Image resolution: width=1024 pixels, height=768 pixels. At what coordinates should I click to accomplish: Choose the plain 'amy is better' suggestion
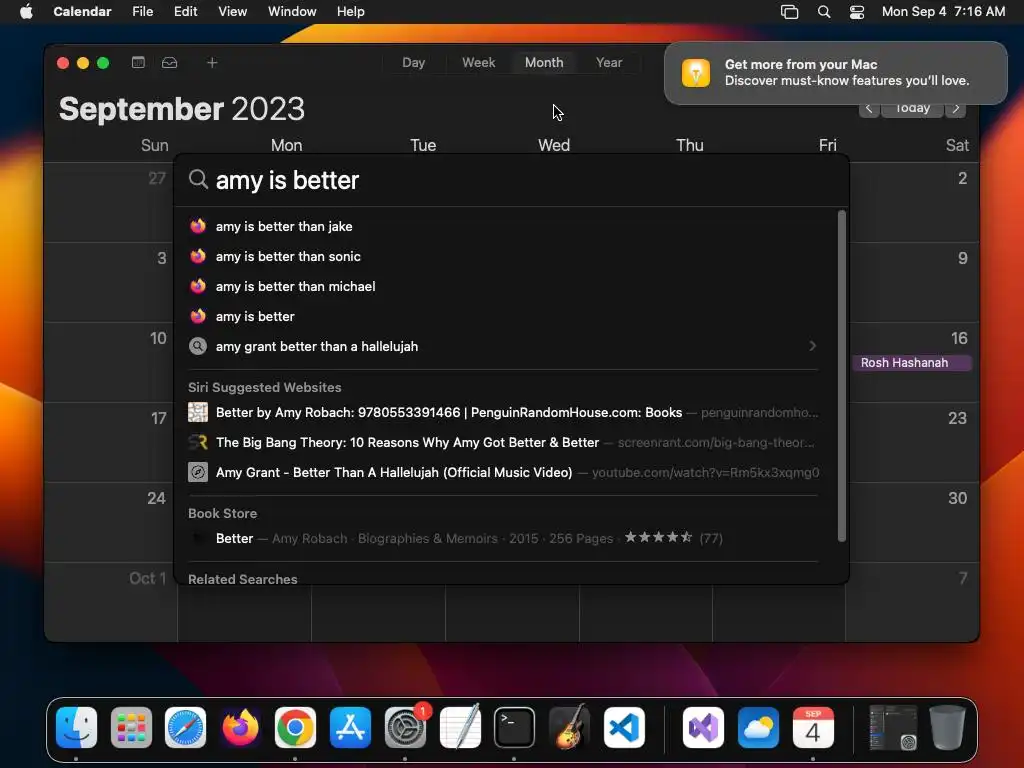503,316
